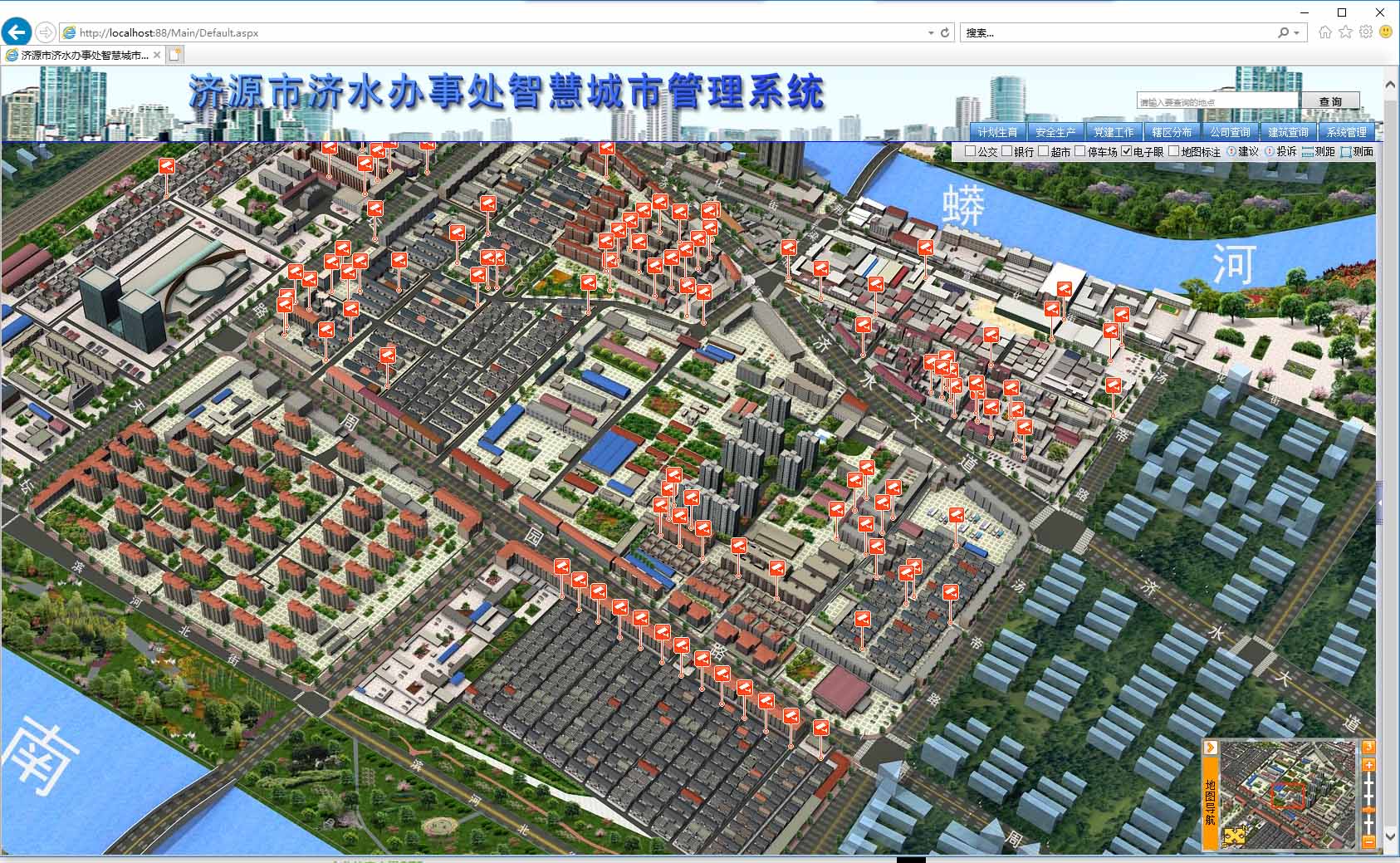The width and height of the screenshot is (1400, 863).
Task: Toggle the 停车场 parking checkbox
Action: 1079,151
